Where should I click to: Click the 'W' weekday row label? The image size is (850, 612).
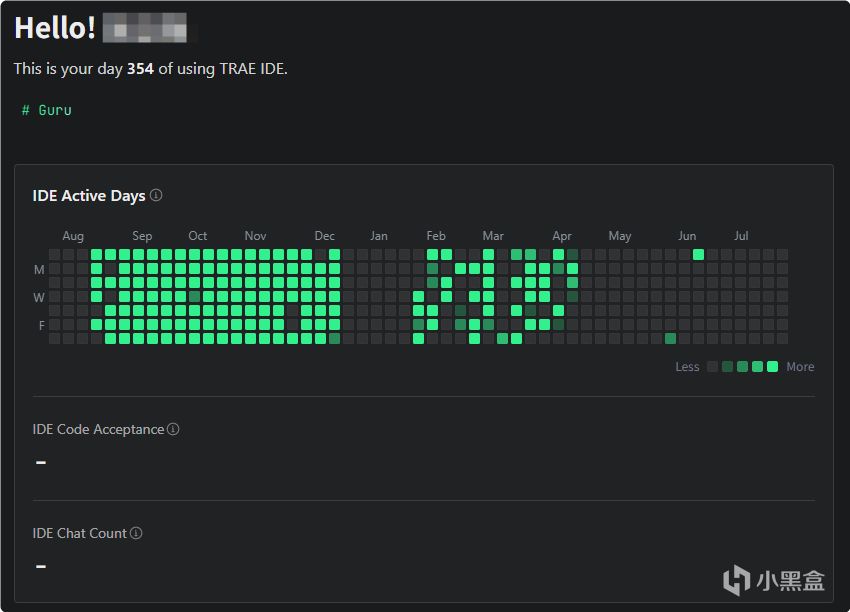[39, 298]
